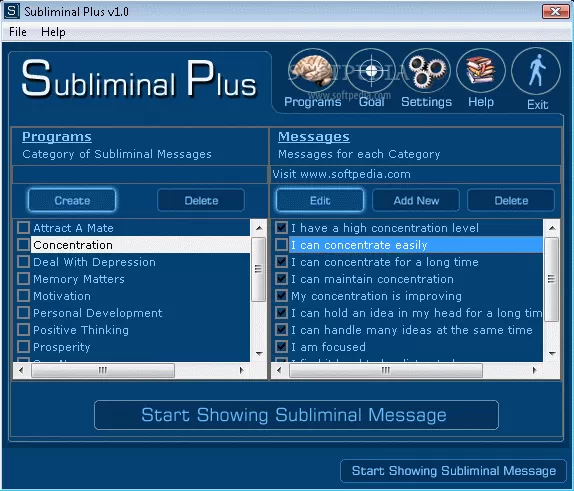This screenshot has width=574, height=491.
Task: Select message 'My concentration is improving'
Action: (376, 296)
